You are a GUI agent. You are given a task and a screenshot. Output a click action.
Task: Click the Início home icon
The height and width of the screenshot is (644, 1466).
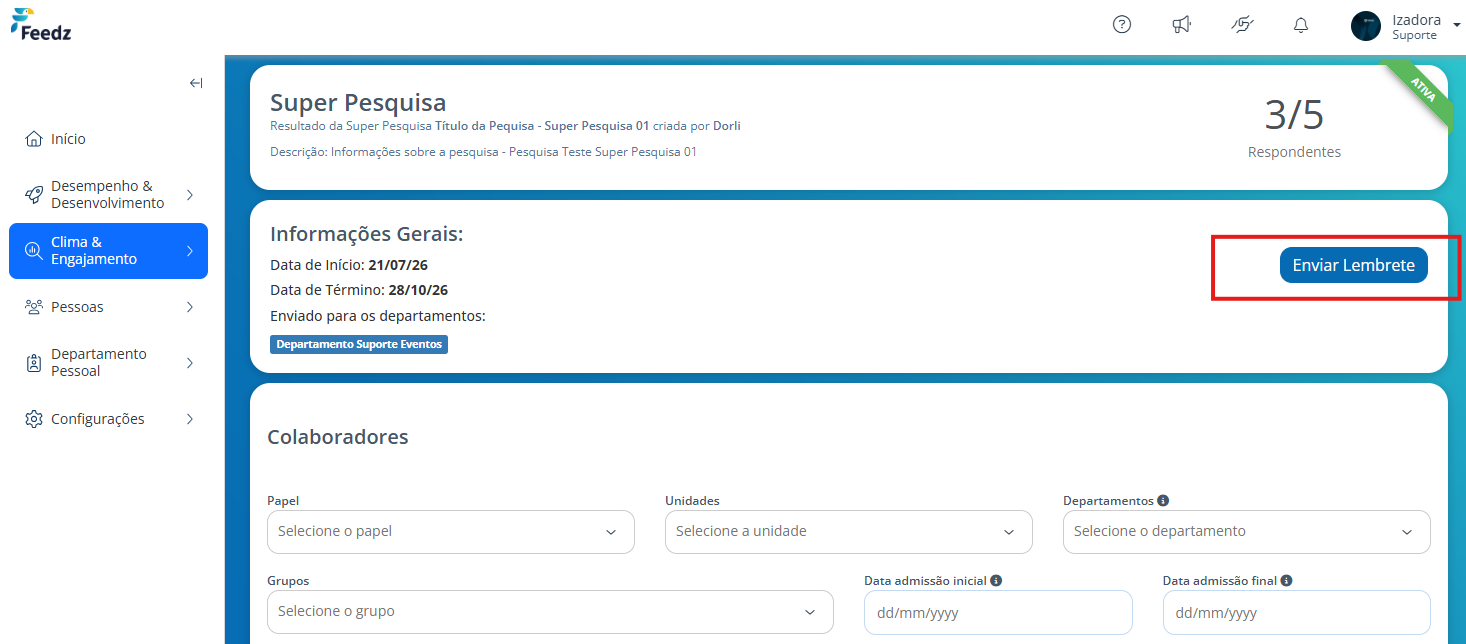click(x=34, y=139)
